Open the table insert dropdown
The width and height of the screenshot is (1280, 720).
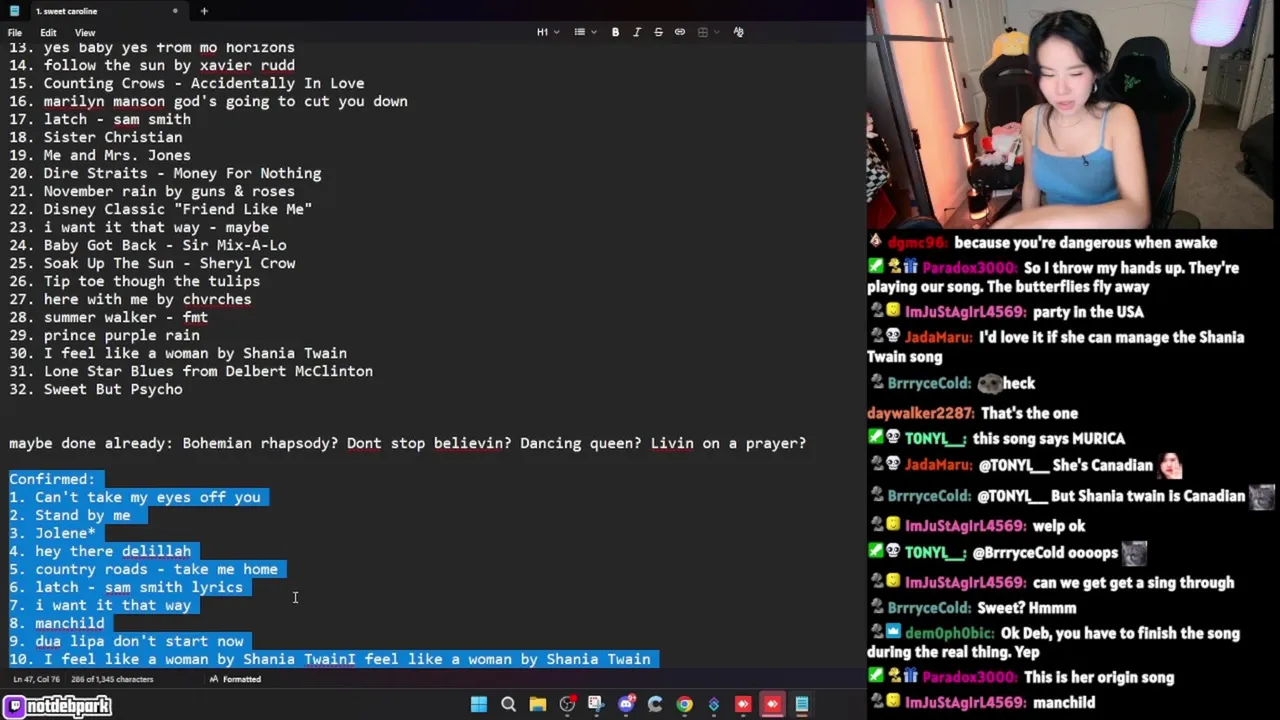click(707, 32)
